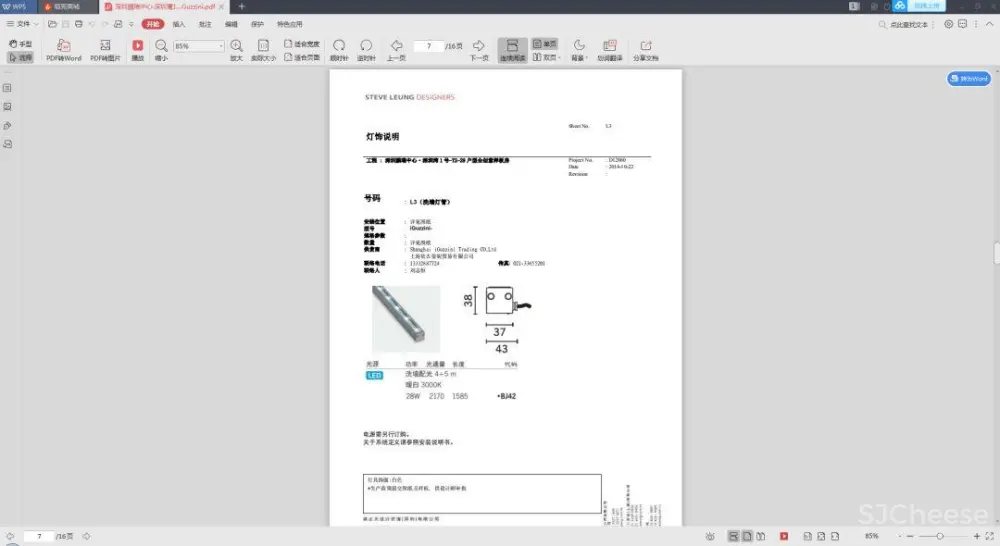Click the zoom plus button in status bar
Viewport: 1000px width, 546px height.
tap(976, 536)
